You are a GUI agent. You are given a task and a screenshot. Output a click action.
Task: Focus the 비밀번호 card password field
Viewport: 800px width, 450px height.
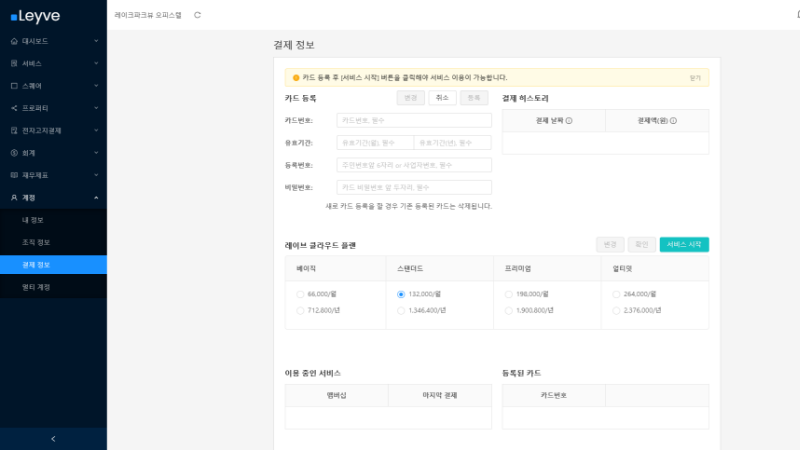[x=414, y=187]
